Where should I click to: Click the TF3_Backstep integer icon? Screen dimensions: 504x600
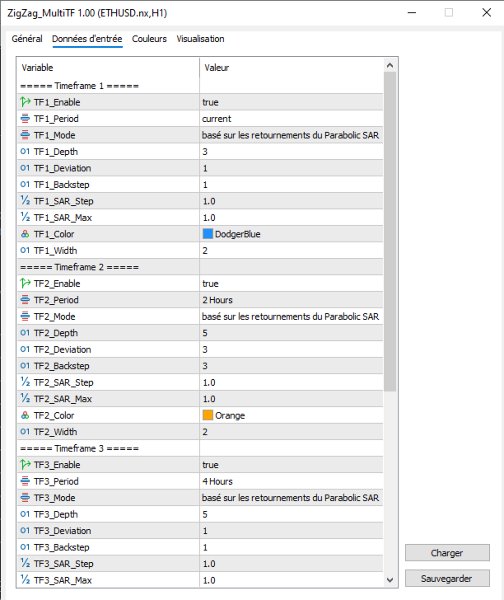point(25,547)
